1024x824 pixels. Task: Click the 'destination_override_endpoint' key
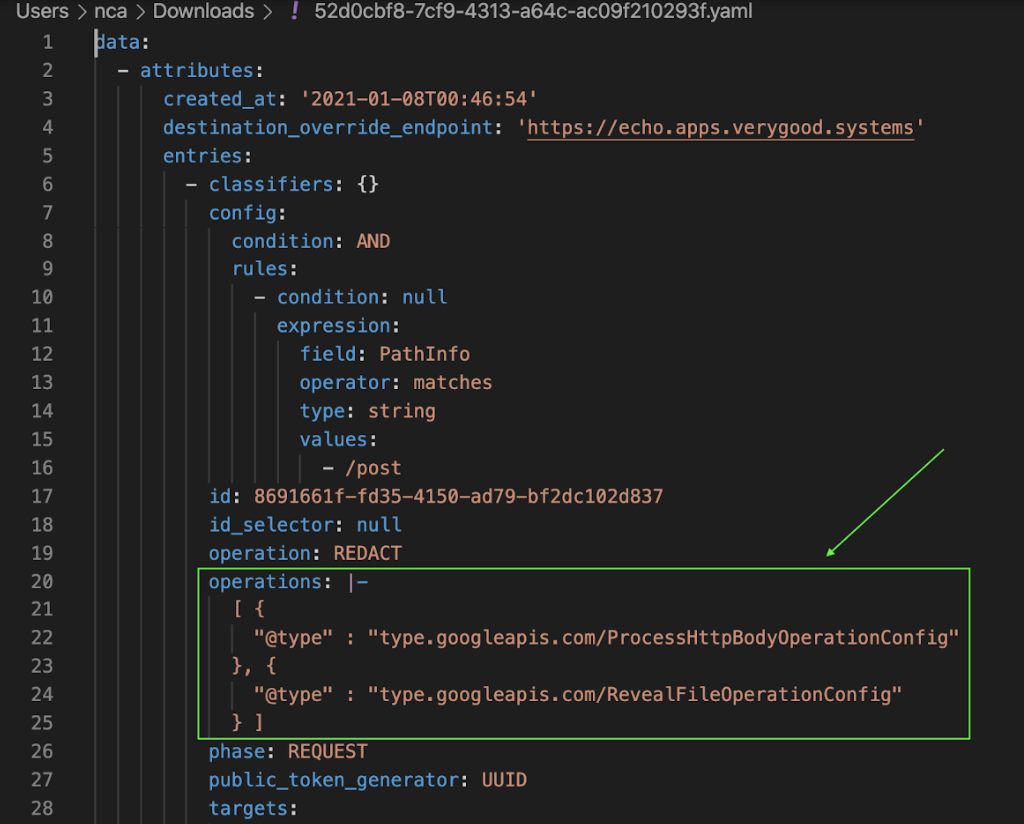click(x=328, y=127)
